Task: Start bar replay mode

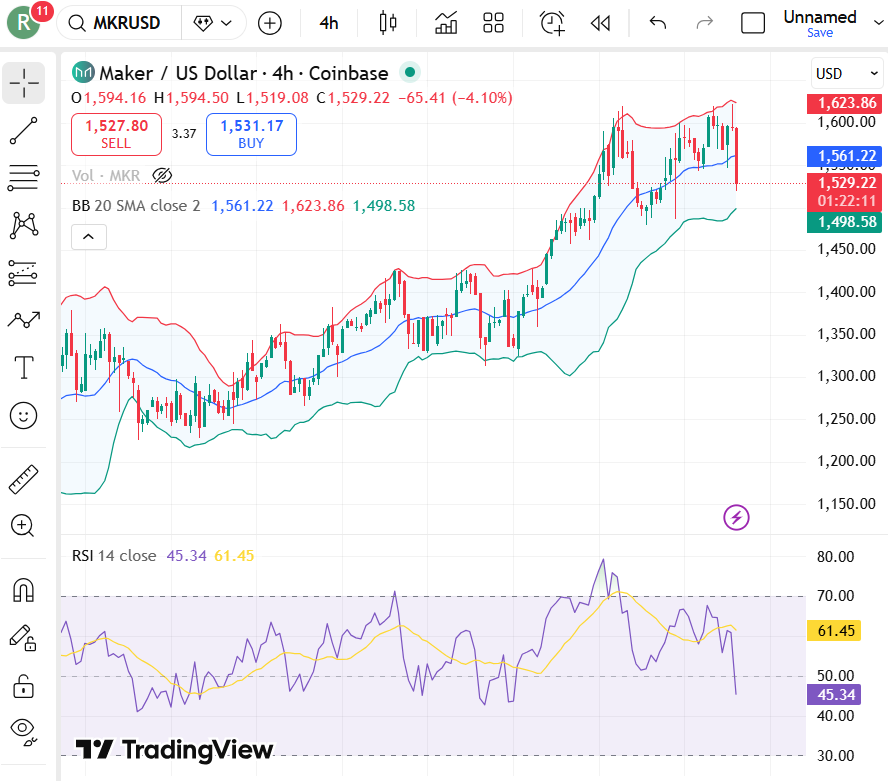Action: pyautogui.click(x=600, y=22)
